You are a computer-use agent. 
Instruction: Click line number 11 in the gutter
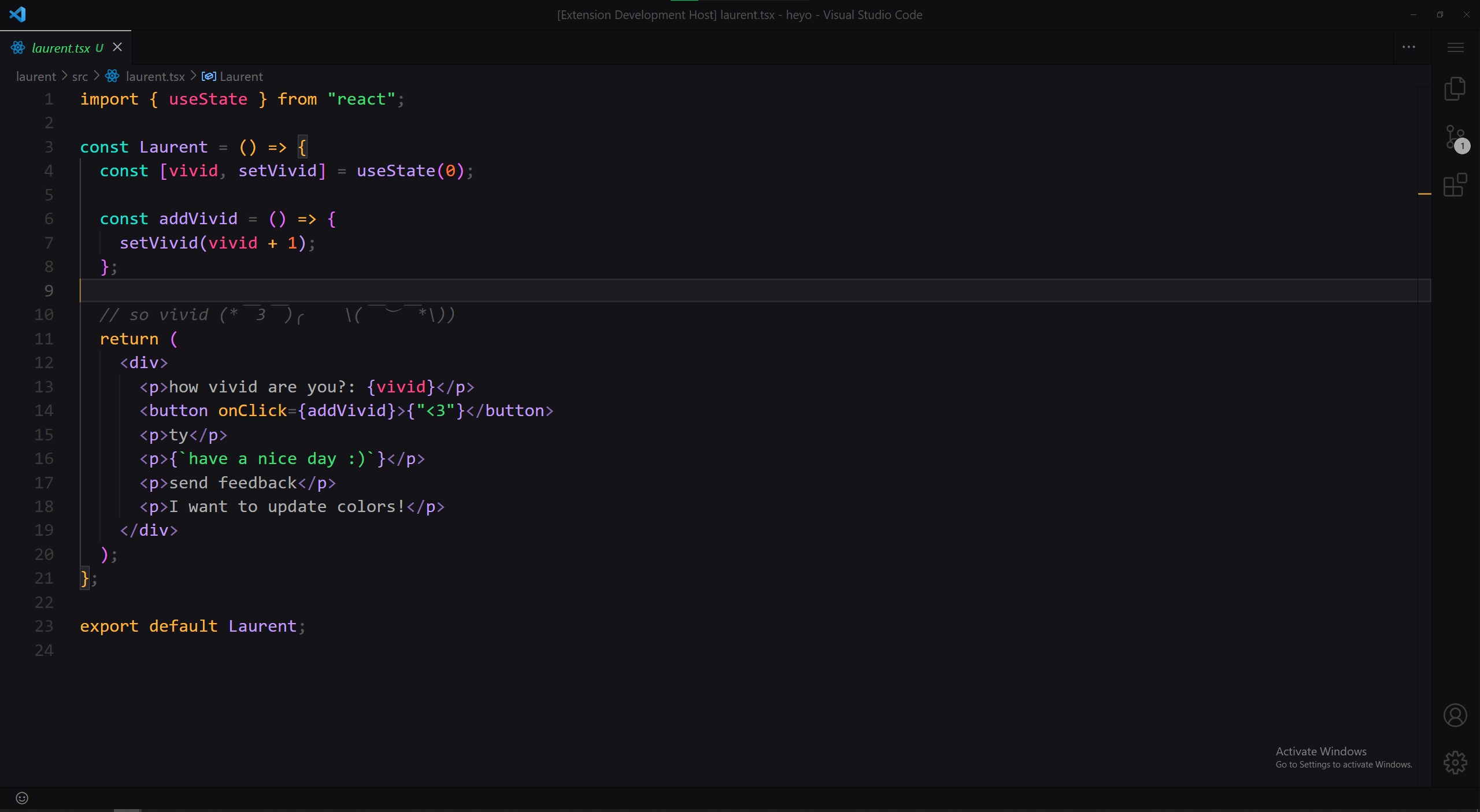pyautogui.click(x=44, y=339)
